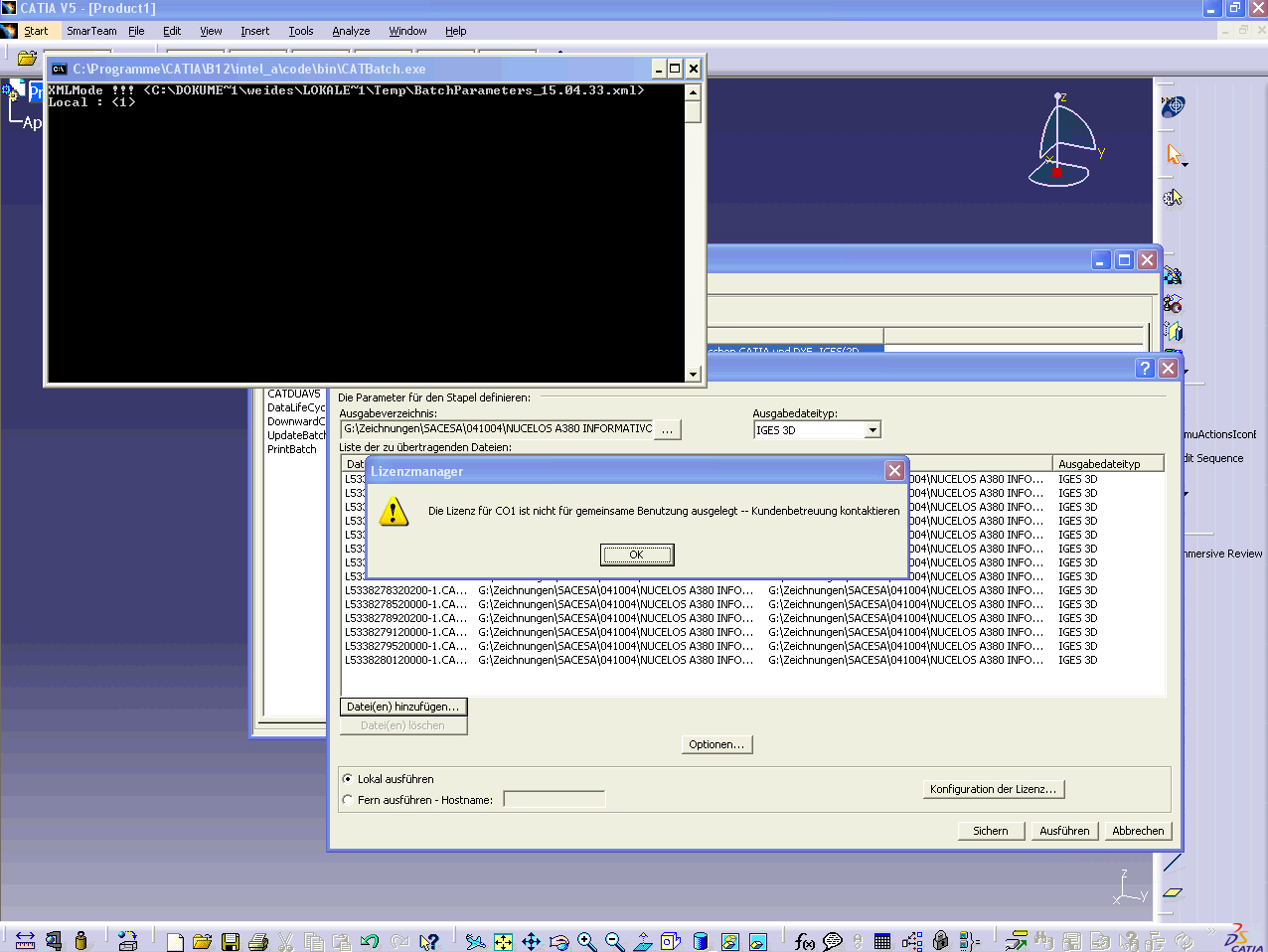Click the Zoom Out magnifier icon
Screen dimensions: 1268x952
[614, 941]
